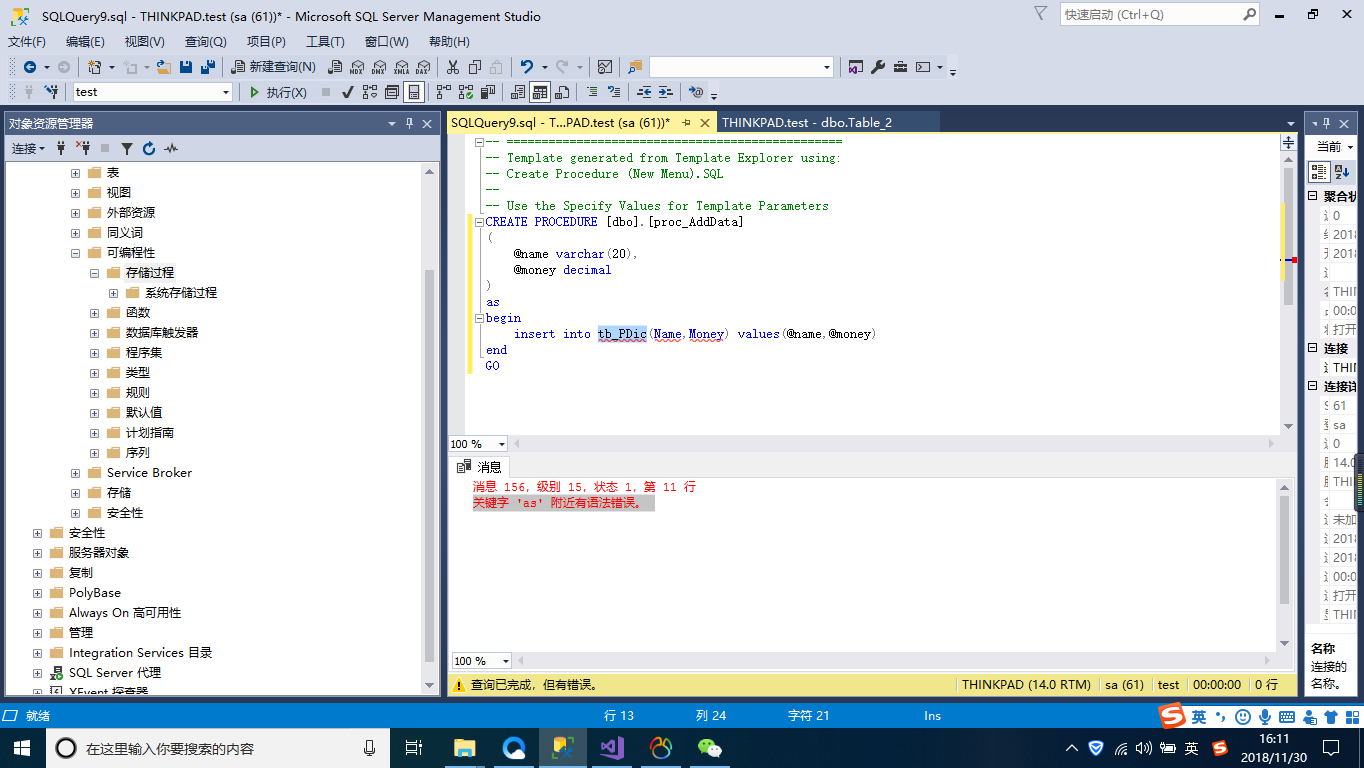Select Categorized view in Properties panel

(1319, 172)
